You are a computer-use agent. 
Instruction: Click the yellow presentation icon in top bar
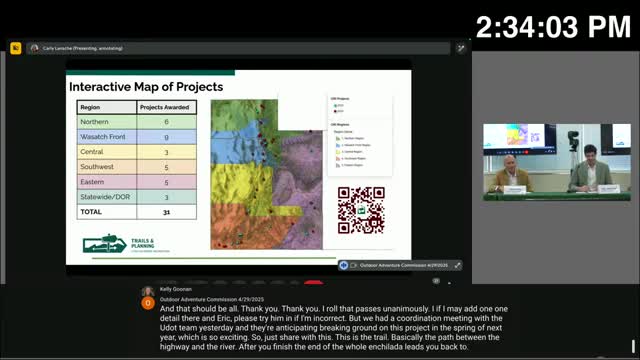(x=16, y=48)
